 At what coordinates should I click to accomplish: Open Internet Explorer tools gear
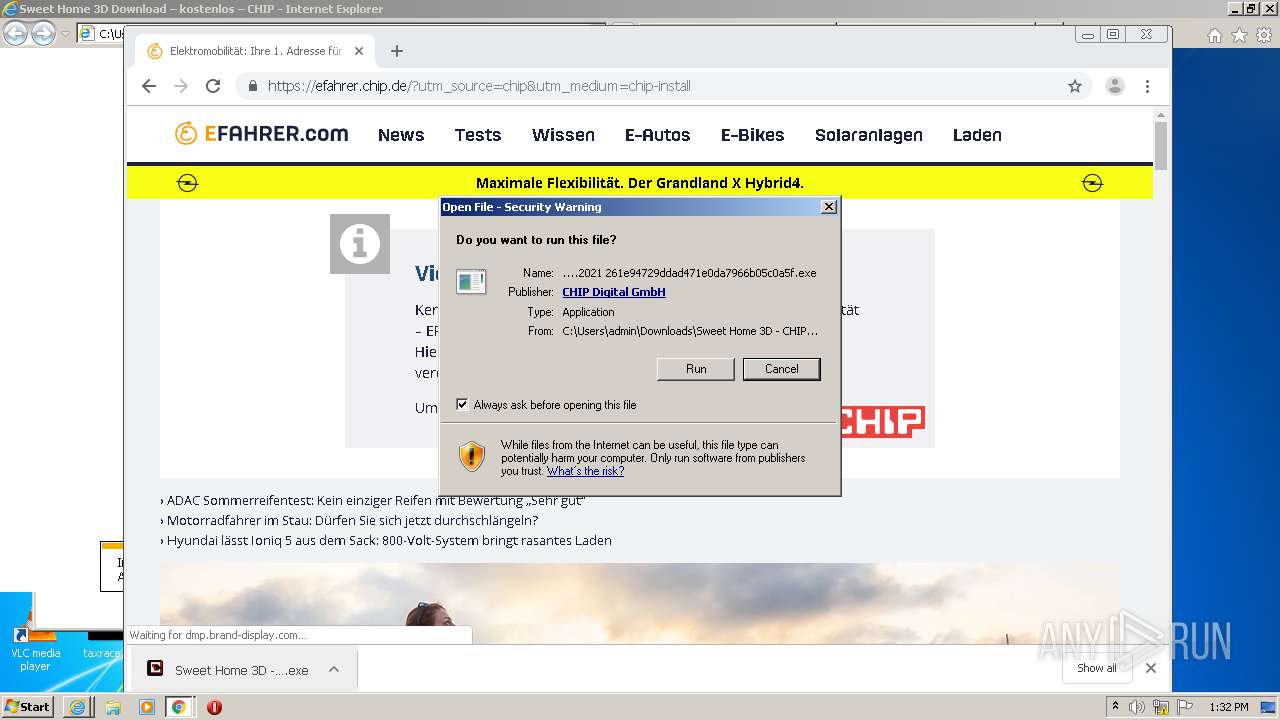click(x=1263, y=35)
